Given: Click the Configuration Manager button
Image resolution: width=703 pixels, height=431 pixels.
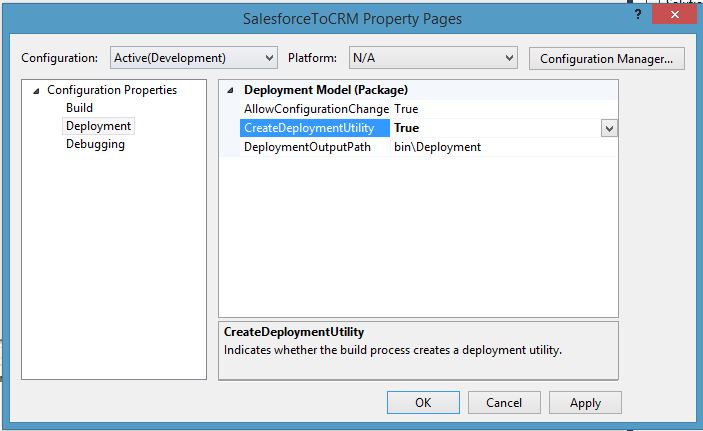Looking at the screenshot, I should point(606,58).
